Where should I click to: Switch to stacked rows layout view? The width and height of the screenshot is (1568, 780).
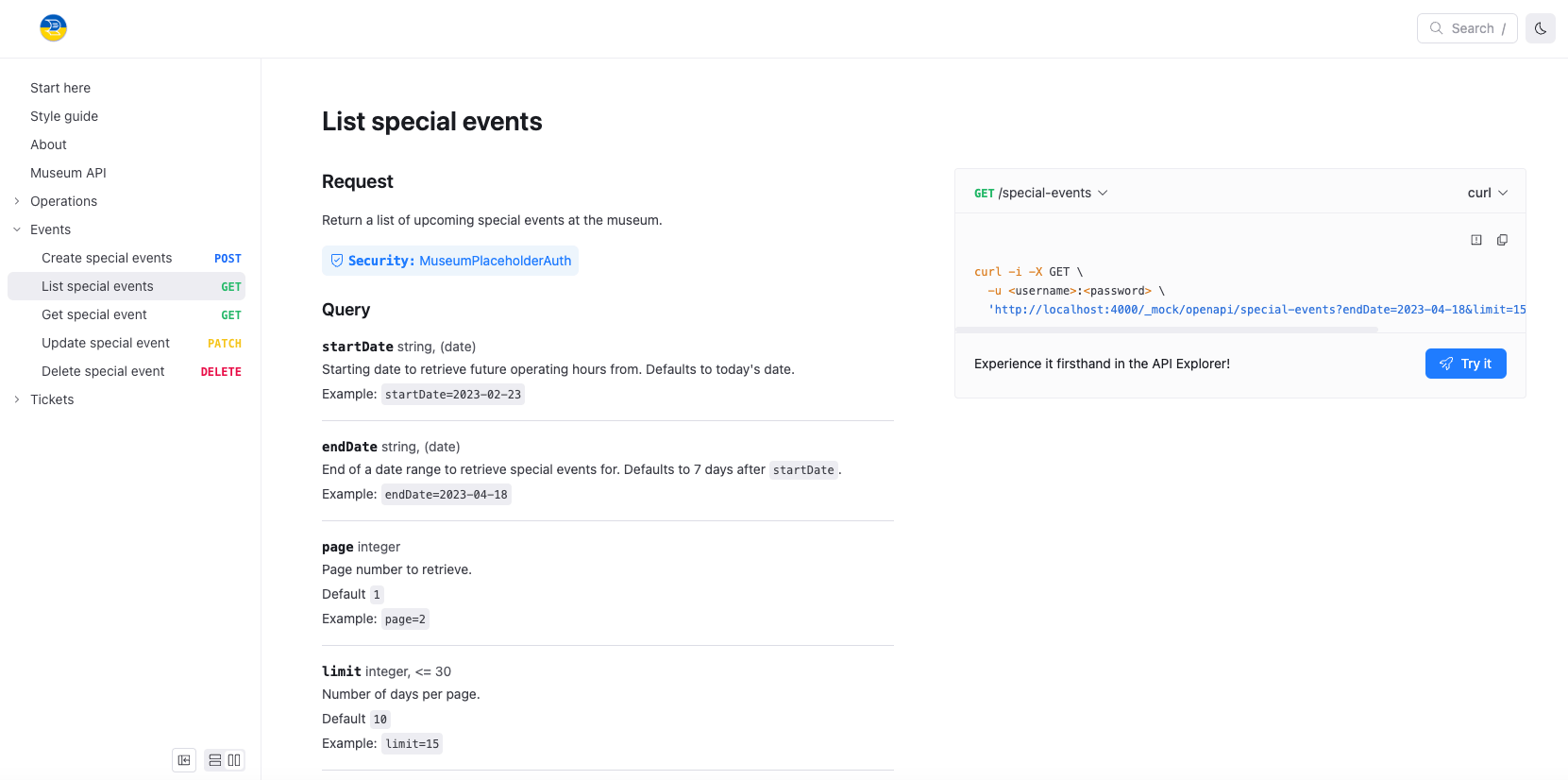[x=215, y=760]
